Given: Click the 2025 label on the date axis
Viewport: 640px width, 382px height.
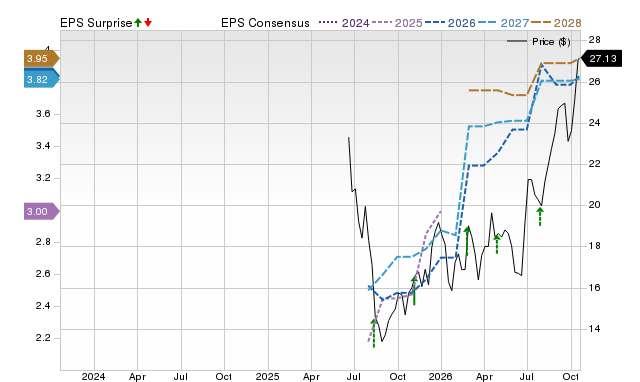Looking at the screenshot, I should pyautogui.click(x=267, y=376).
